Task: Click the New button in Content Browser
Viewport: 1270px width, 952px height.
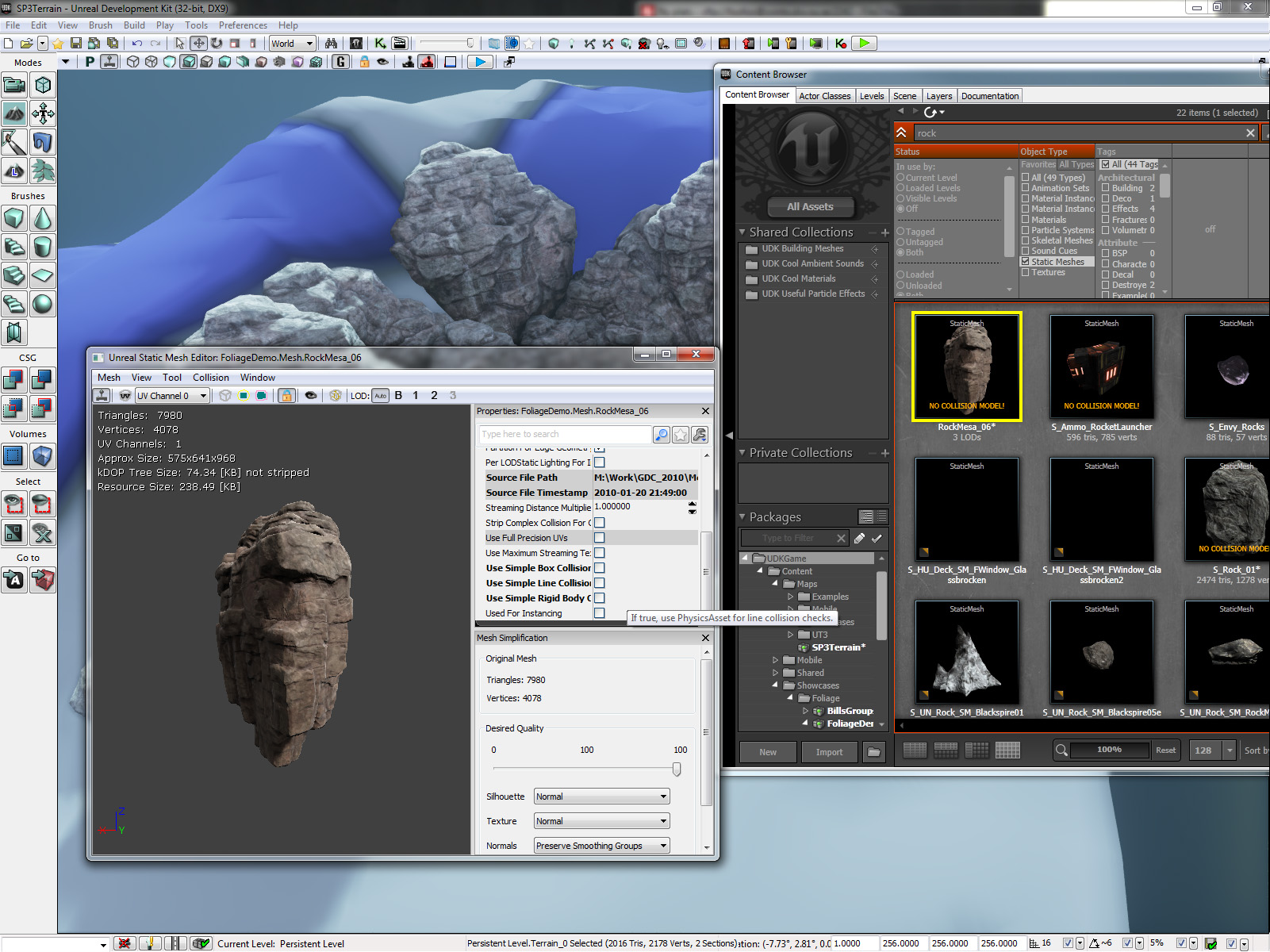Action: pyautogui.click(x=768, y=752)
